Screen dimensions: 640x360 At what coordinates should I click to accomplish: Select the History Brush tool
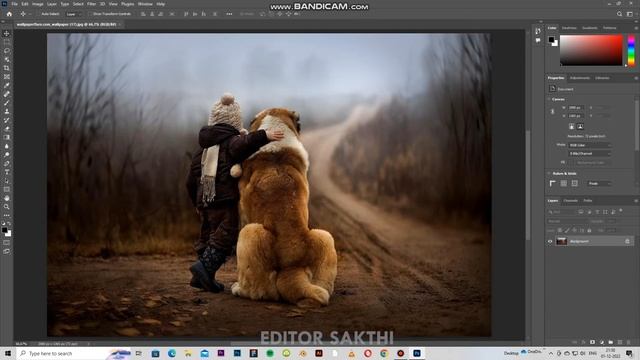click(x=7, y=120)
